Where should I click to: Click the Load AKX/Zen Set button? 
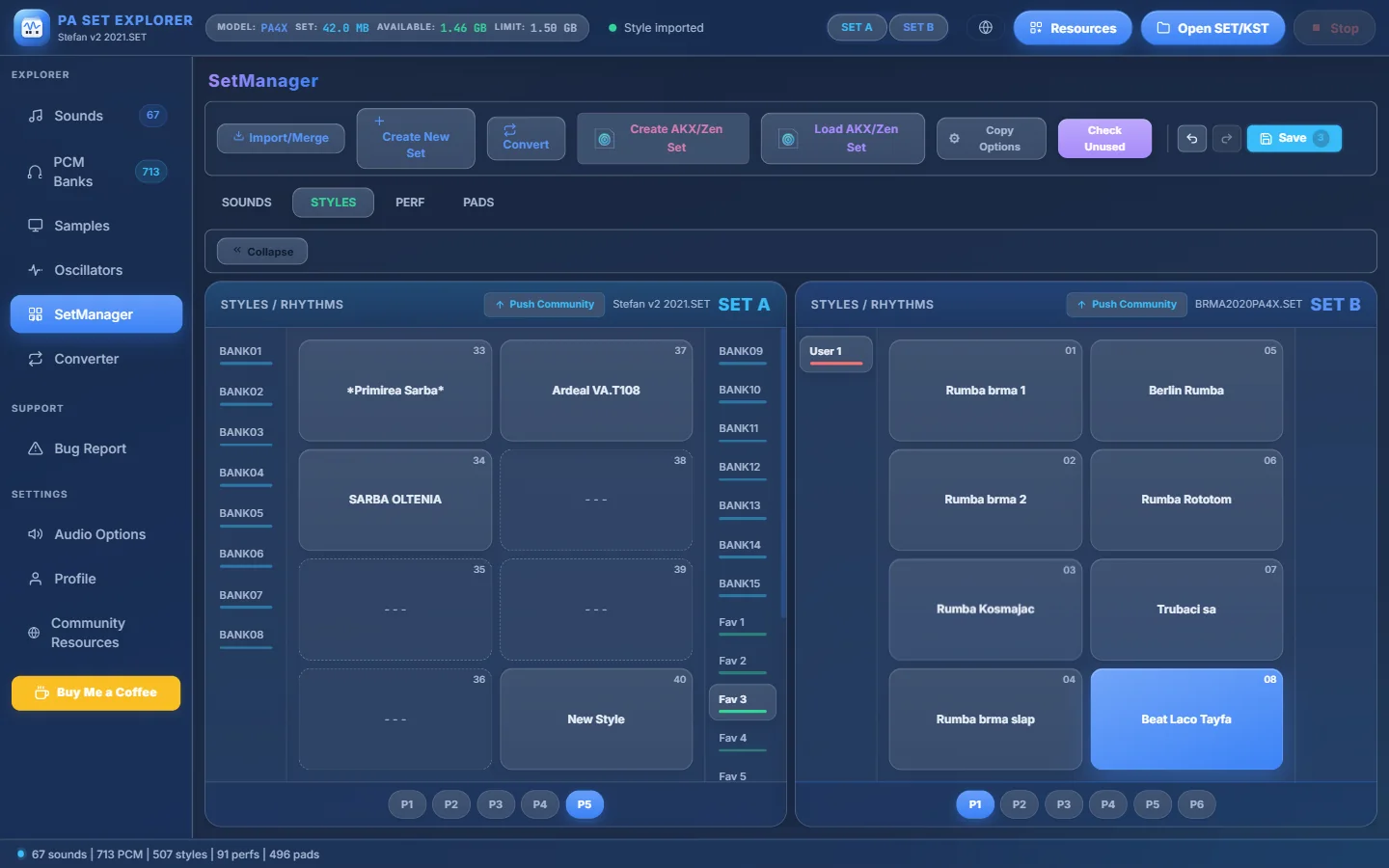[x=843, y=139]
